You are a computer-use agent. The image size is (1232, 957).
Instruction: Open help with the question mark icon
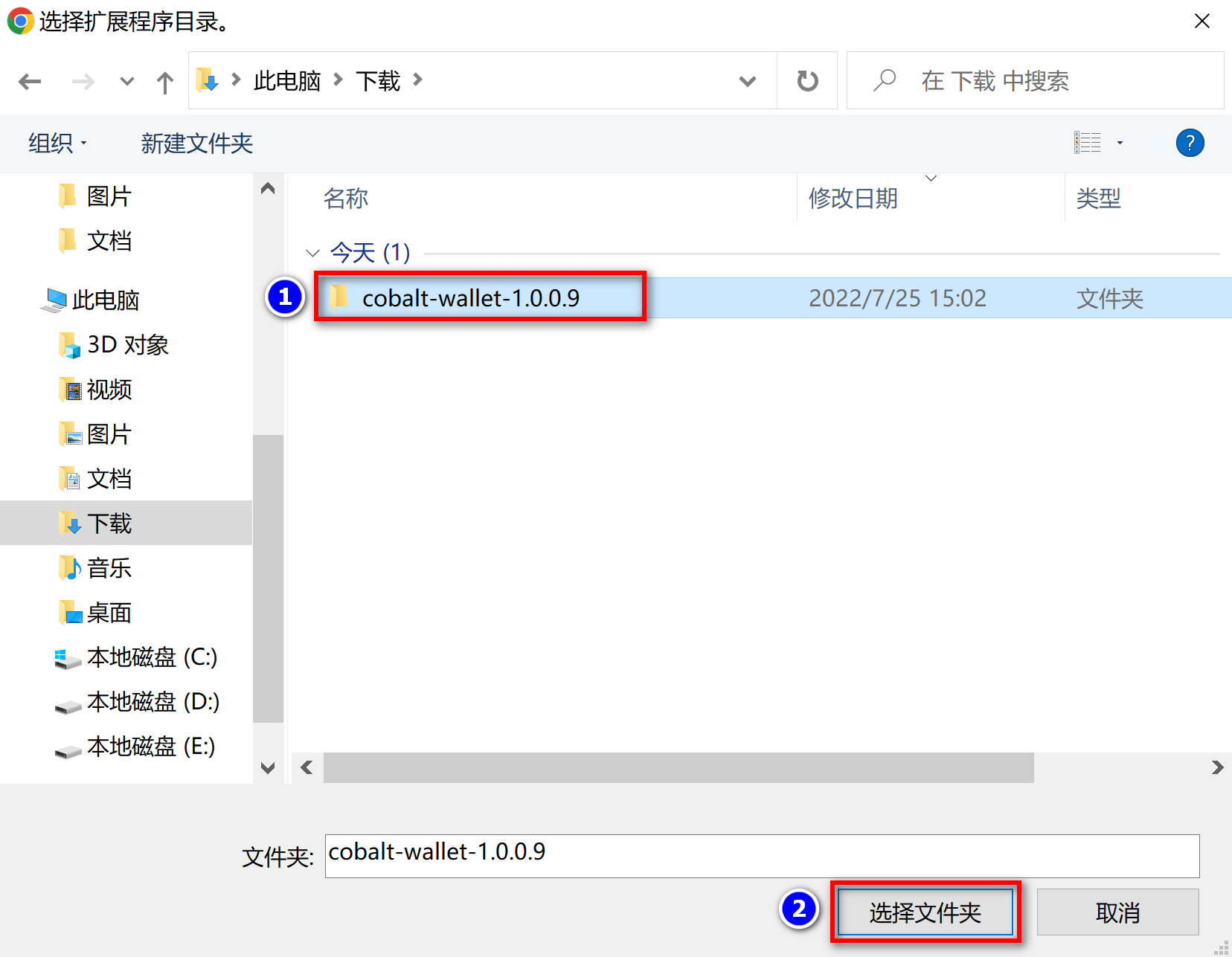click(1190, 143)
